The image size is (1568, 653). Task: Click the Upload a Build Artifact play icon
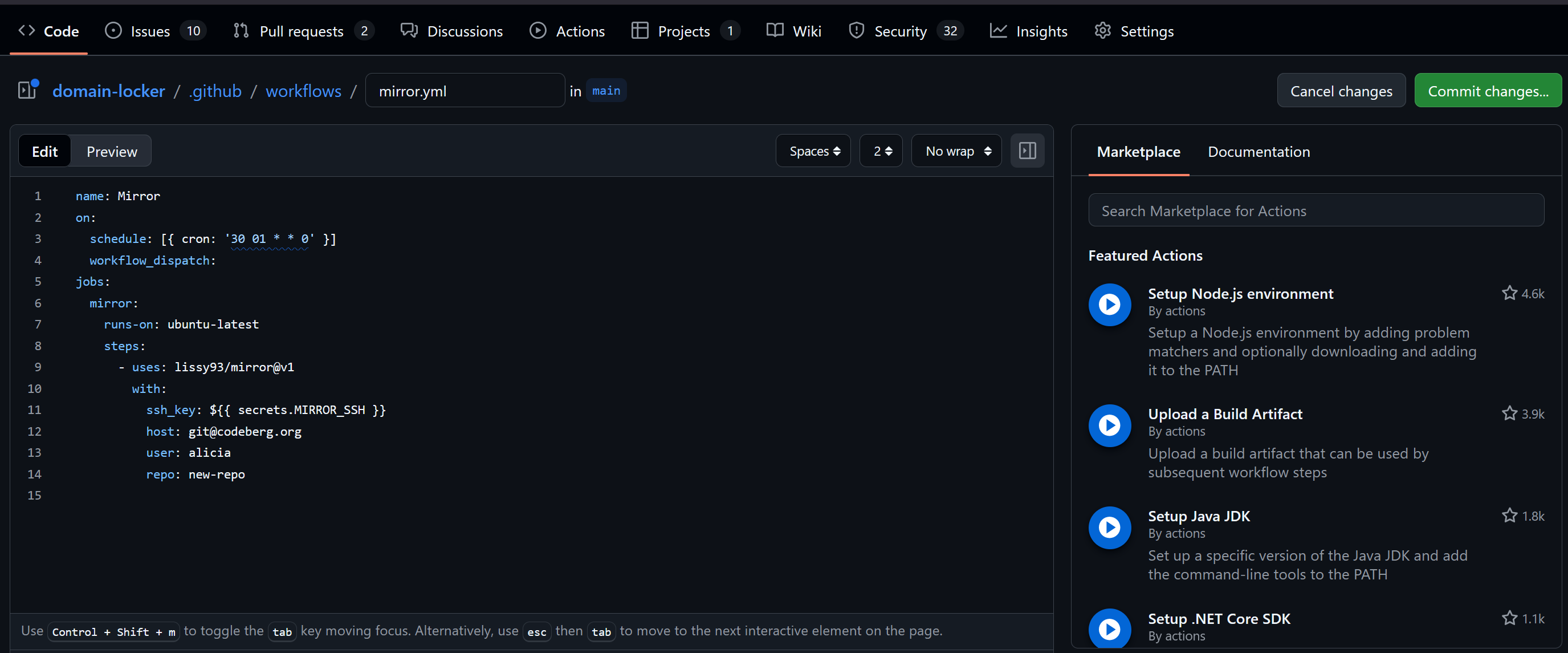(x=1109, y=425)
